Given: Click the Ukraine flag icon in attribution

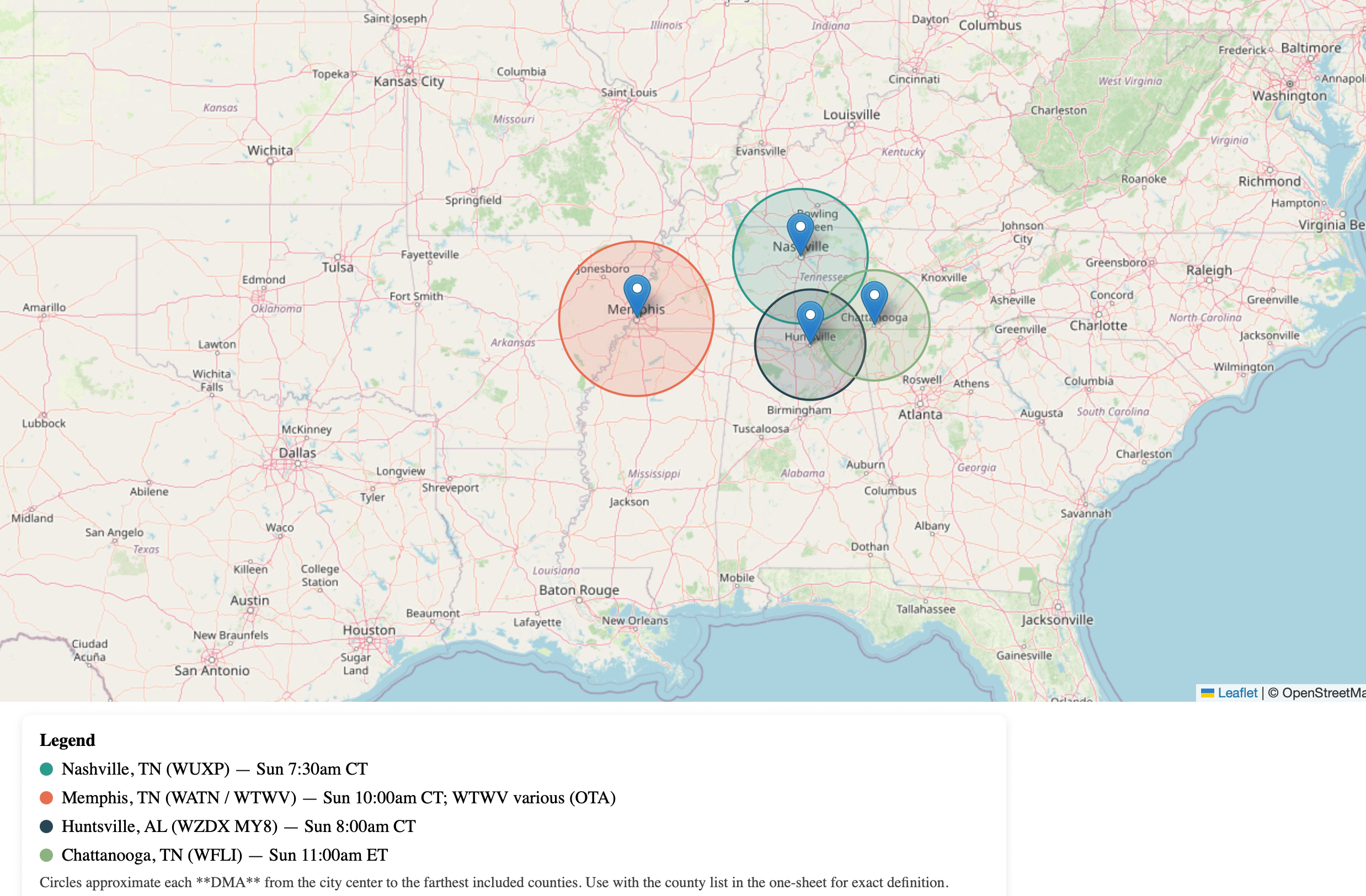Looking at the screenshot, I should [1207, 693].
